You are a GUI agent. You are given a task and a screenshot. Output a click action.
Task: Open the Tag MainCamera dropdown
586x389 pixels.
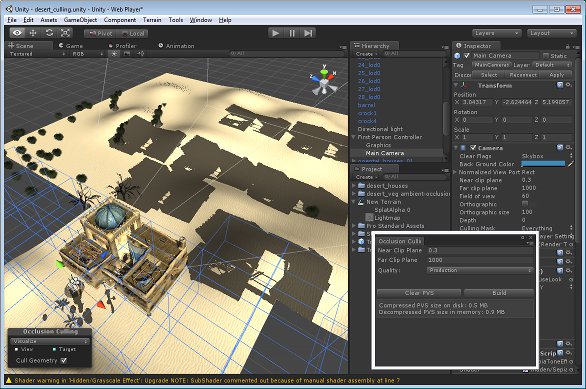(491, 65)
